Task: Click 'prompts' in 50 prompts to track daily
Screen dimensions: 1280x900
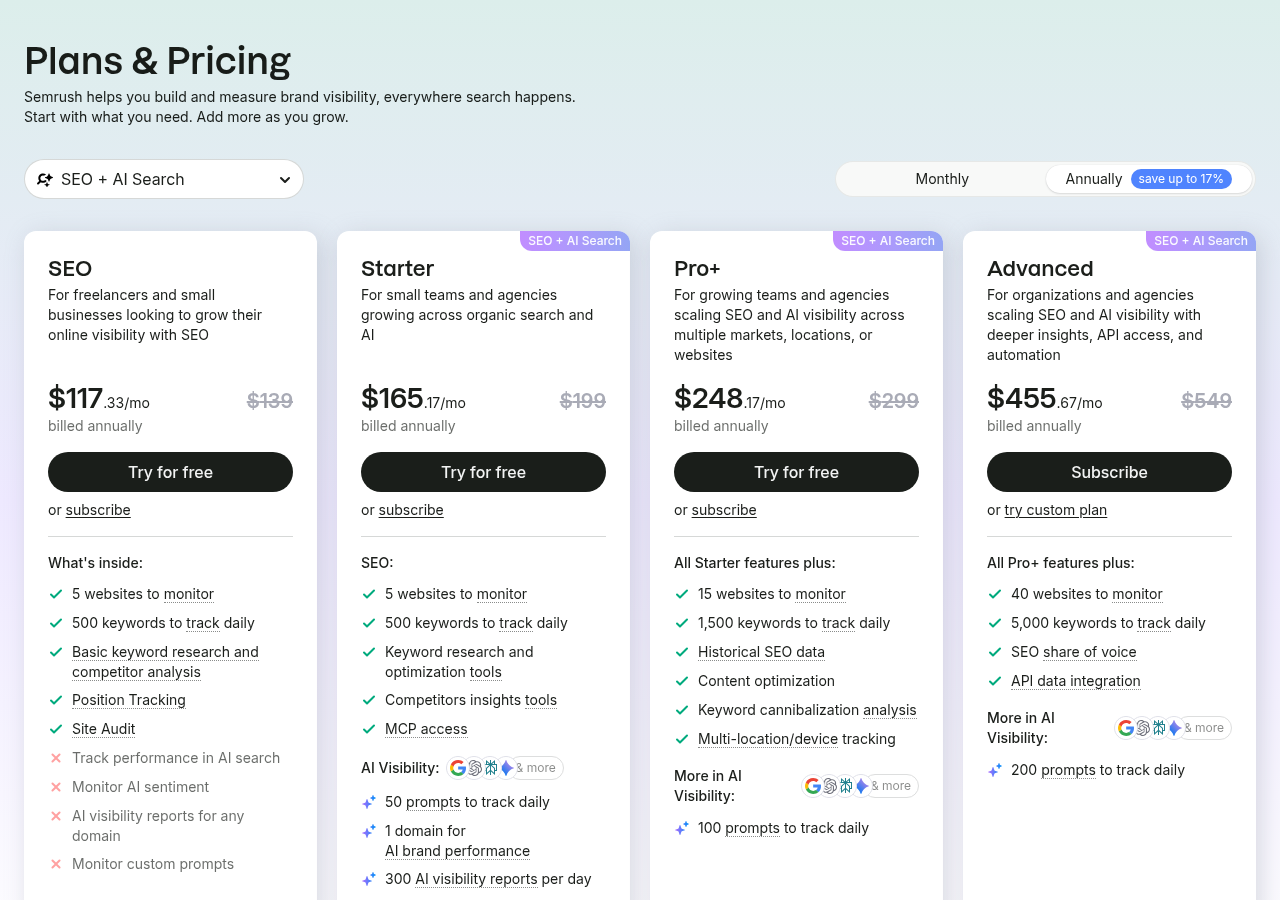Action: point(433,802)
